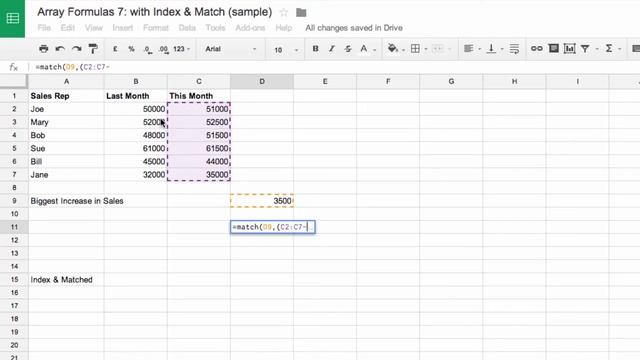
Task: Select column A header
Action: 66,81
